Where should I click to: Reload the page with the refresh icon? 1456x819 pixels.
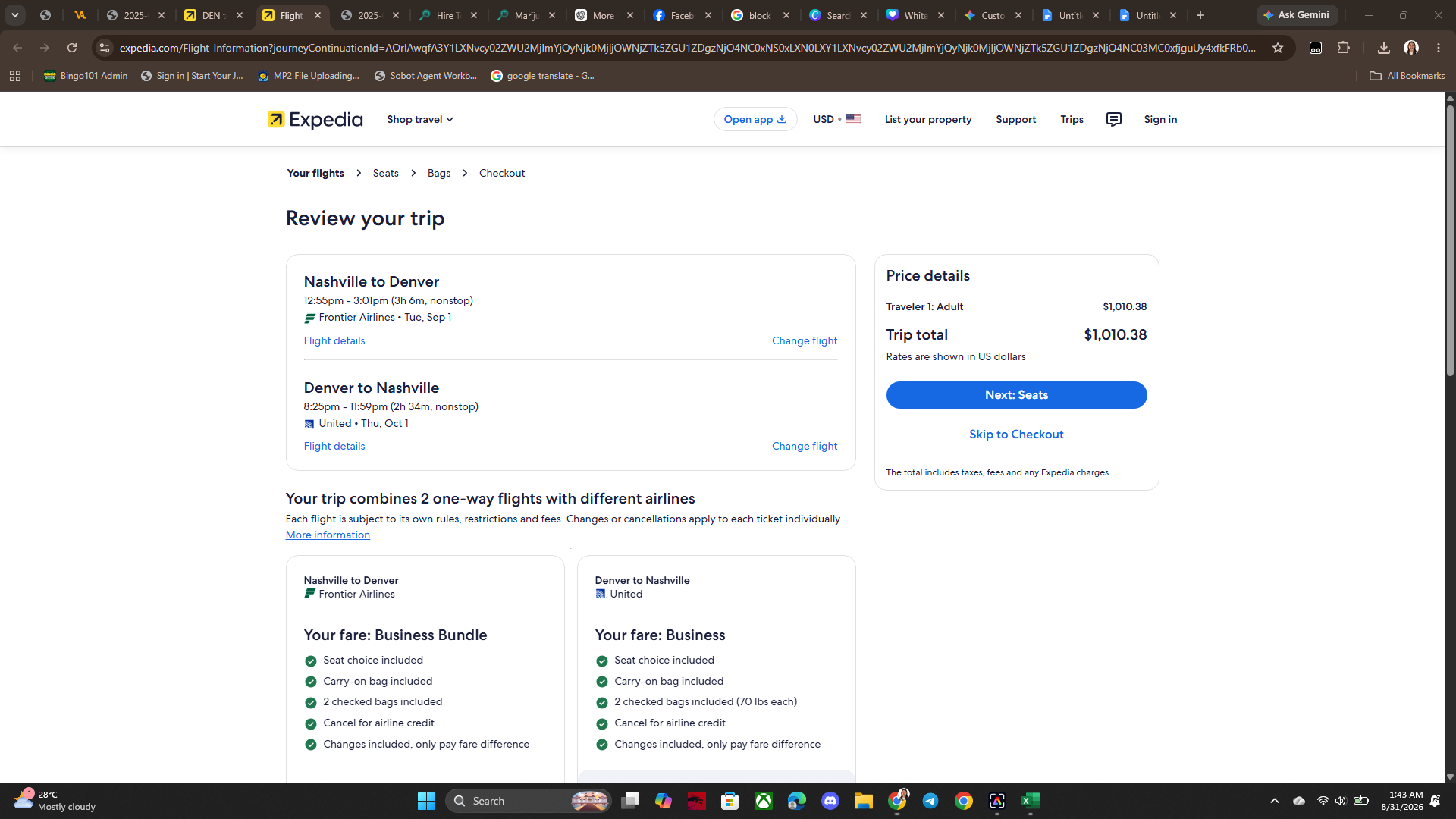coord(72,48)
